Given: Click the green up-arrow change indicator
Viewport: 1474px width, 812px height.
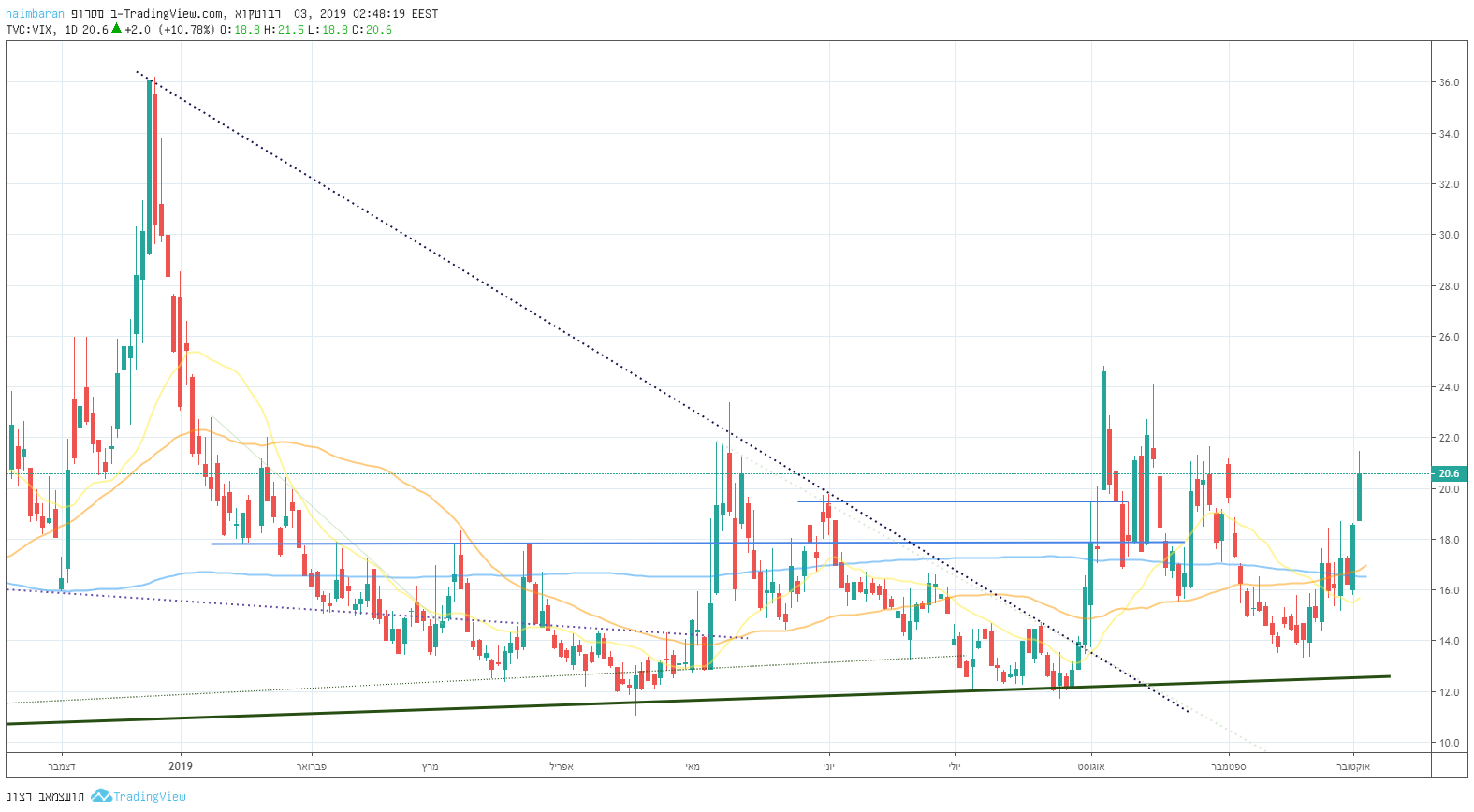Looking at the screenshot, I should point(117,29).
